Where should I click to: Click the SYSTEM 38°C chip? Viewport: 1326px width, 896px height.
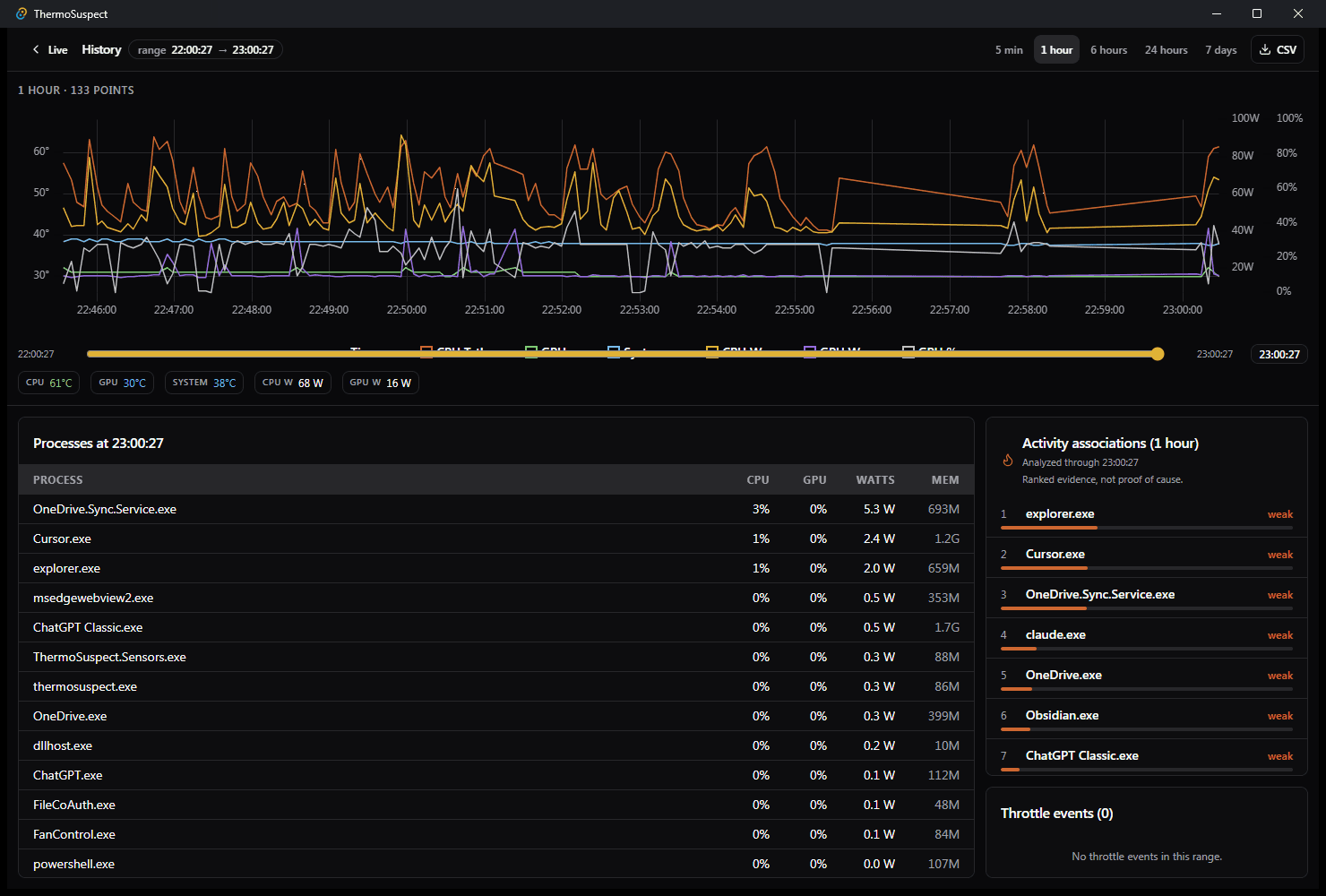204,383
